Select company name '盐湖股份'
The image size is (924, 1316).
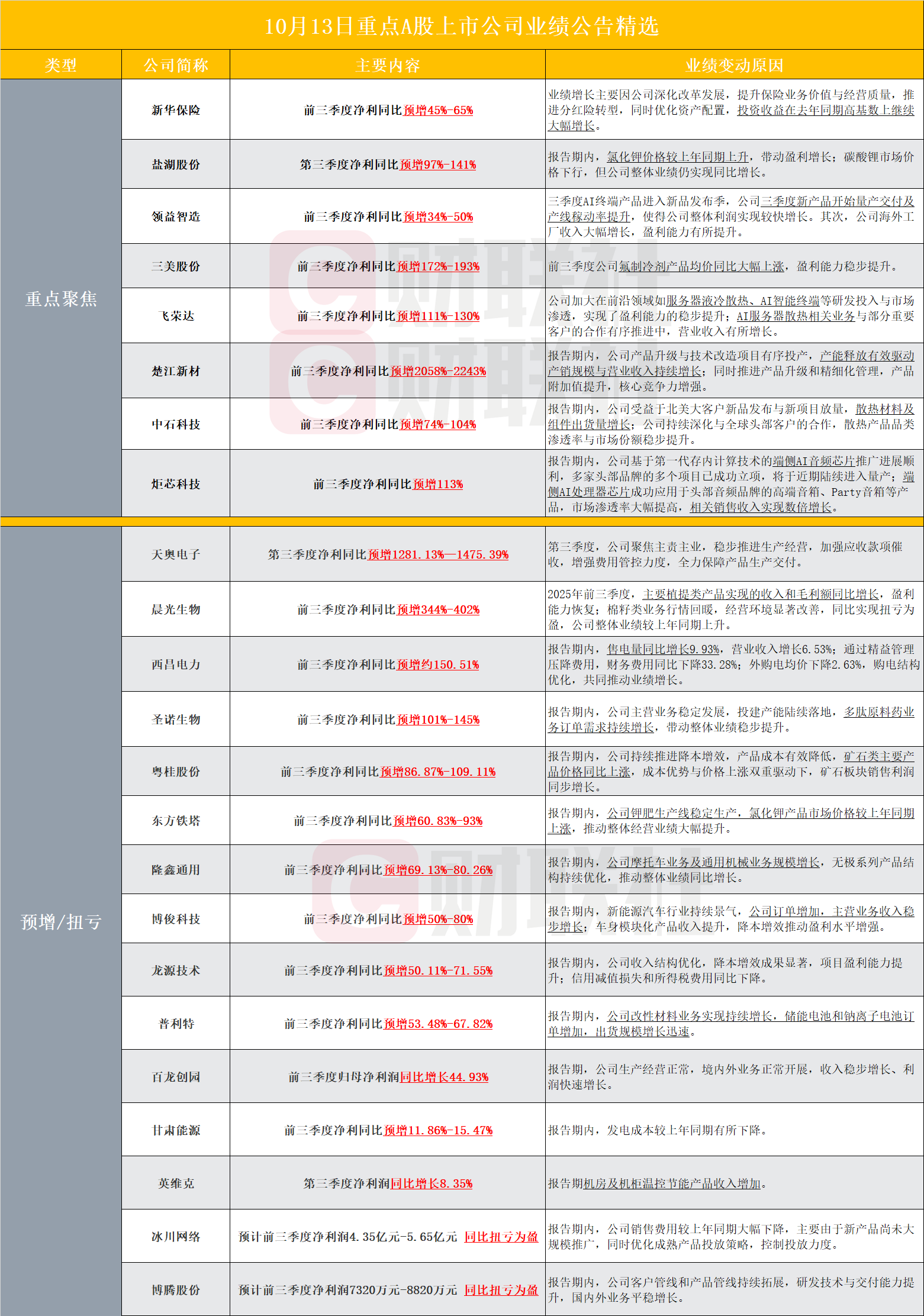click(x=176, y=164)
